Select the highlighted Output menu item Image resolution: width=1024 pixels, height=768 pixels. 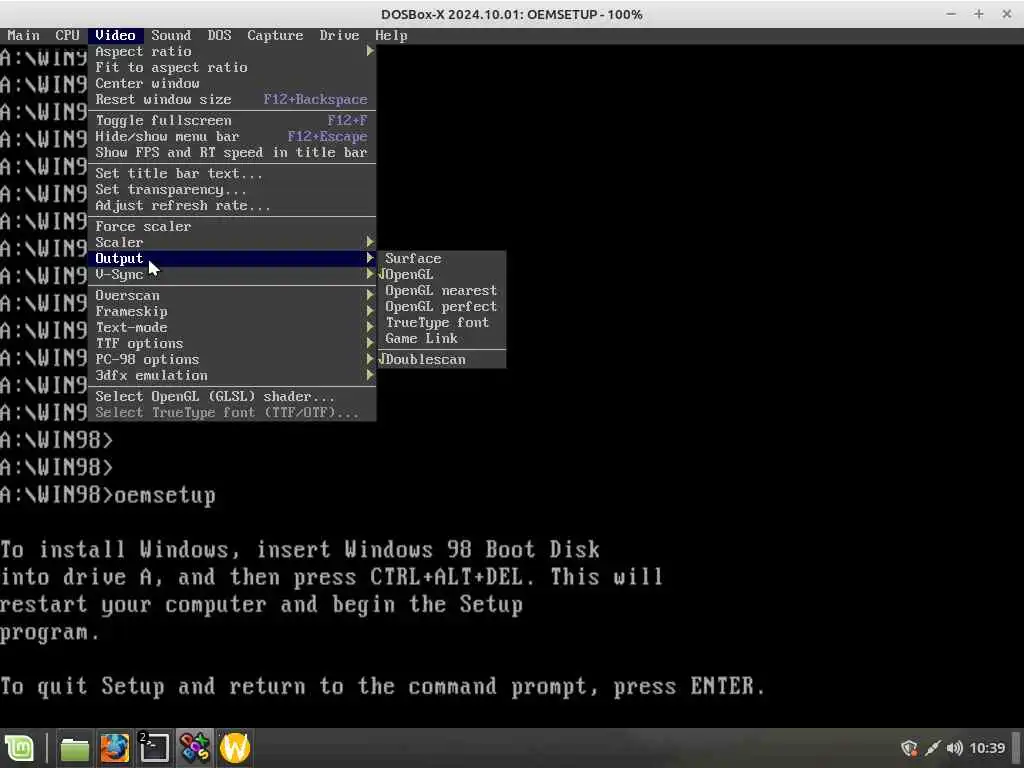[x=232, y=258]
